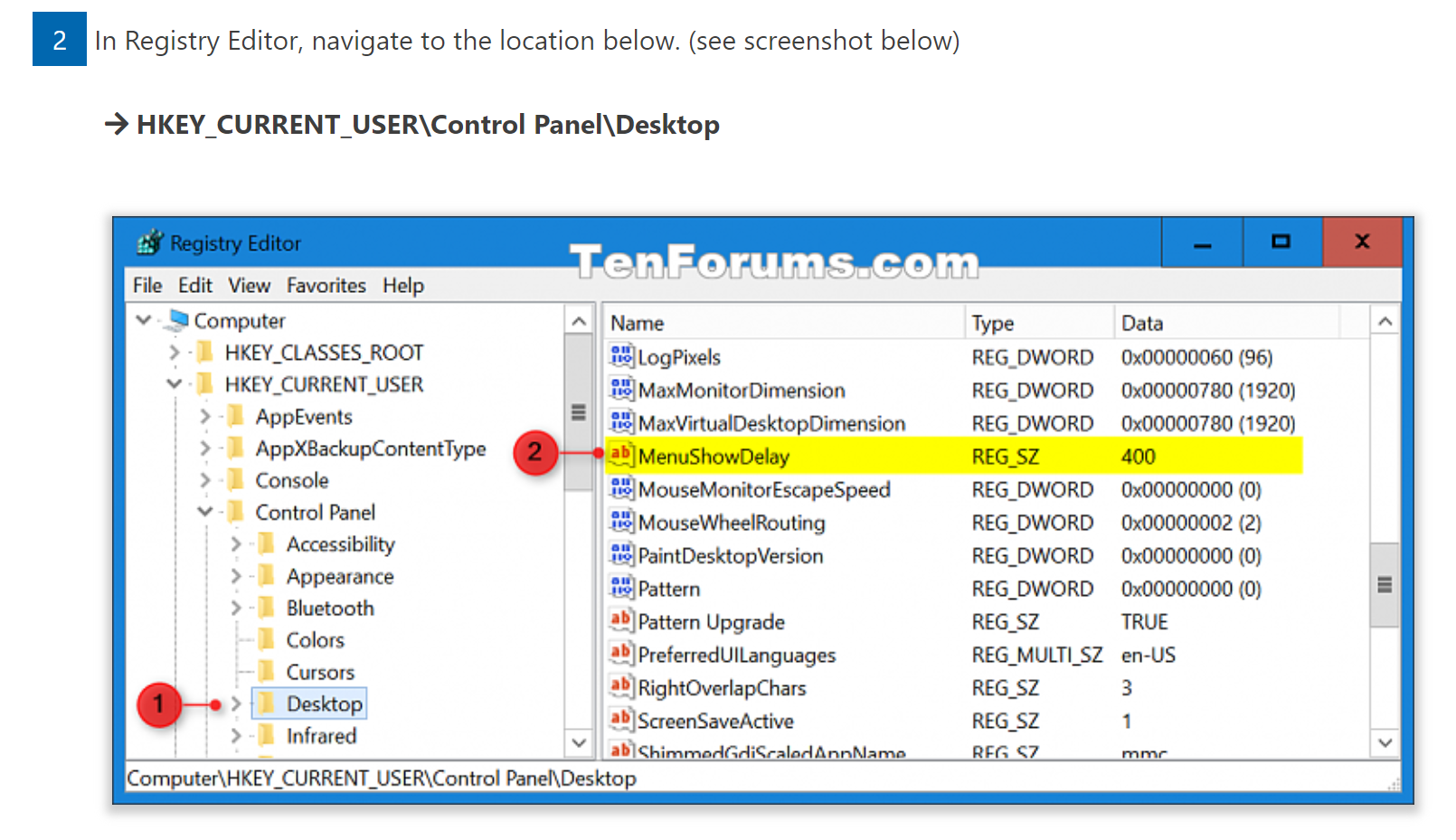The image size is (1456, 840).
Task: Click Desktop folder icon
Action: point(267,703)
